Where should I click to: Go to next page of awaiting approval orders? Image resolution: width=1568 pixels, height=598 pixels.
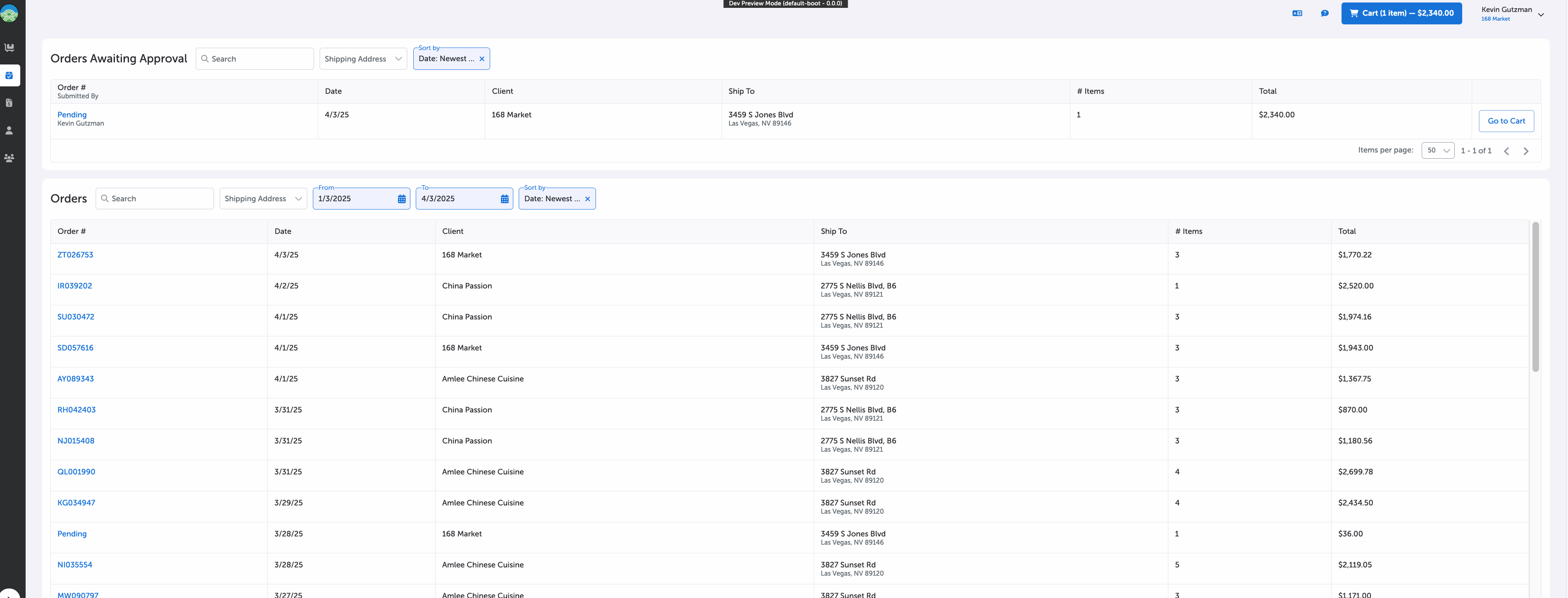[x=1526, y=151]
